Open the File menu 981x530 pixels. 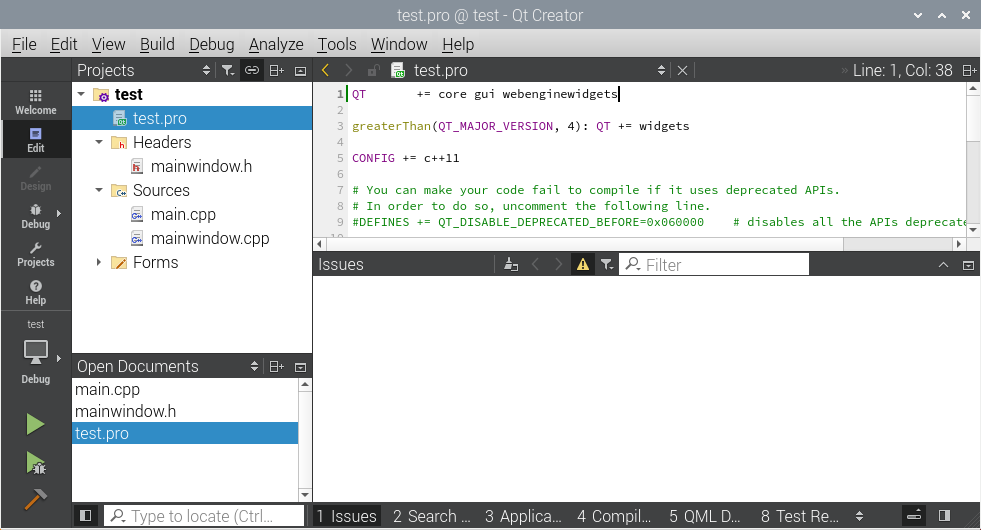click(x=24, y=44)
